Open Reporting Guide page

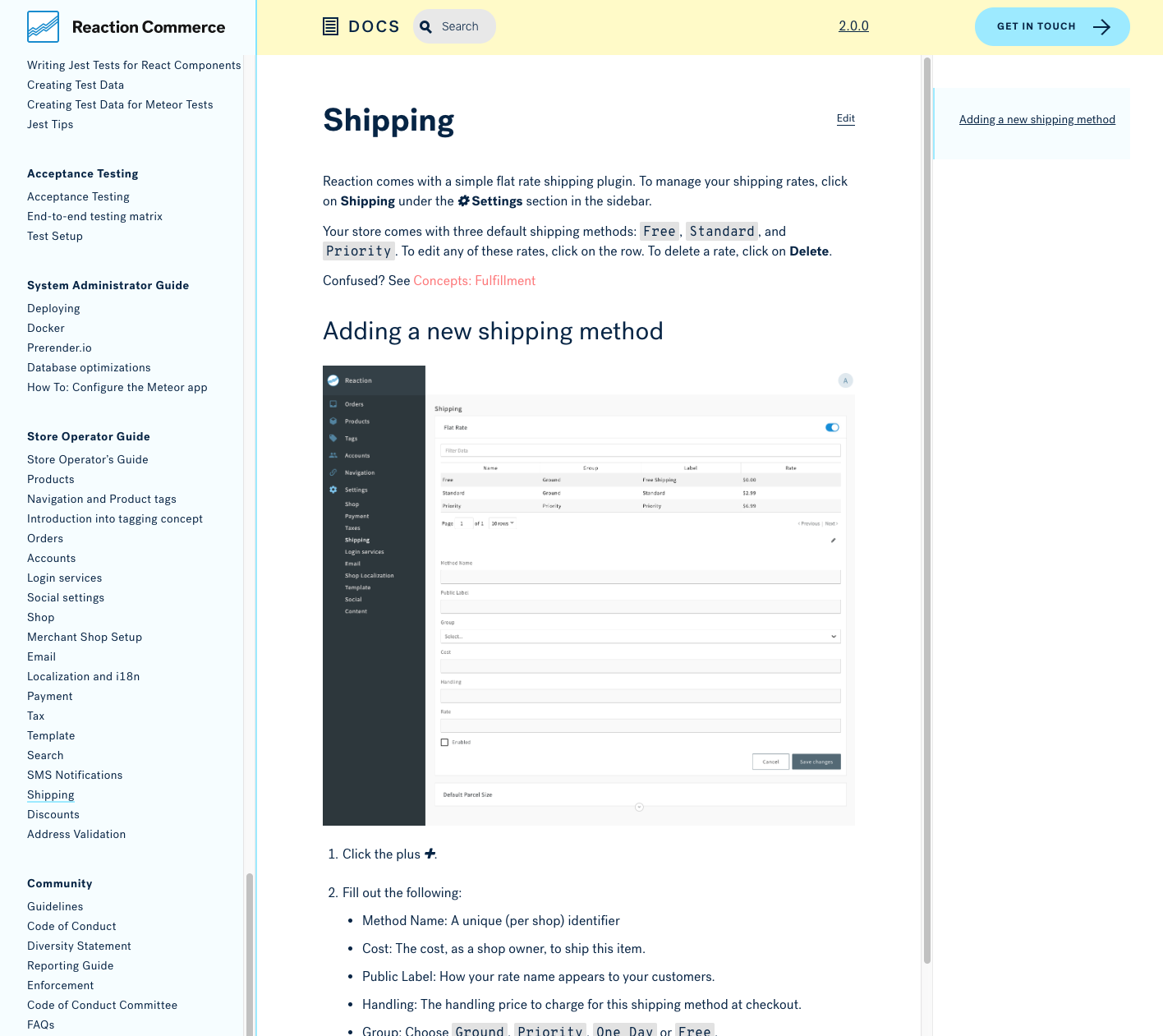click(71, 966)
